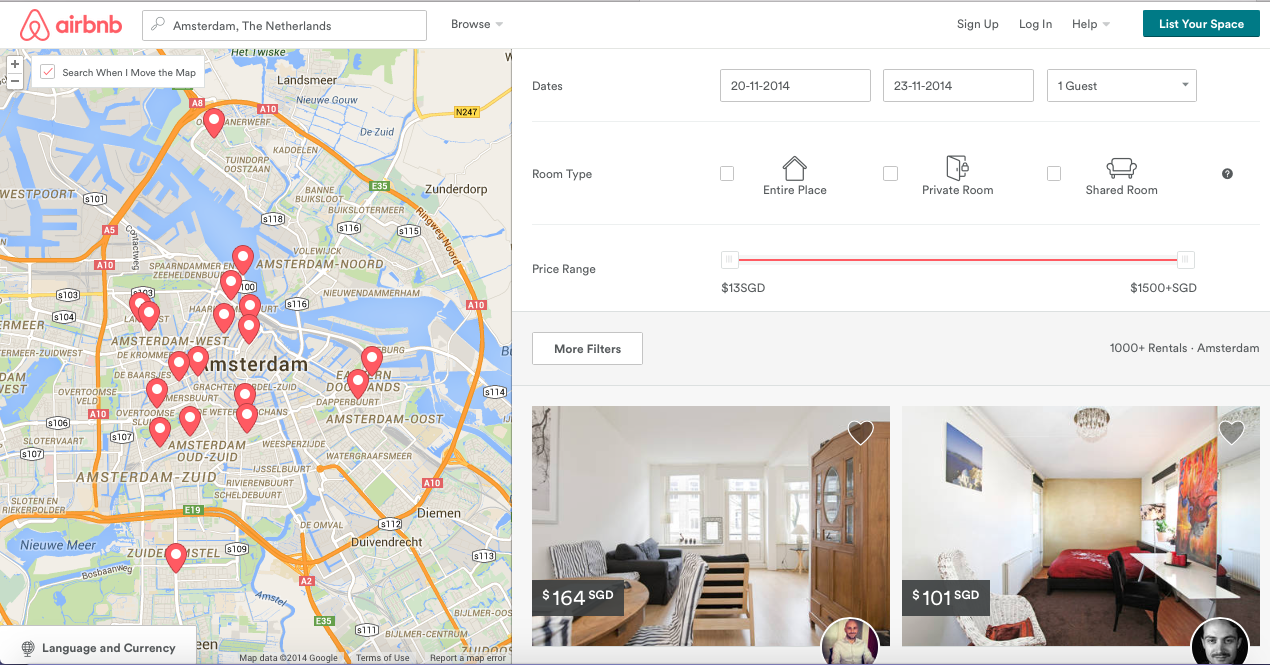Save the $101 SGD listing to wishlist

tap(1231, 432)
